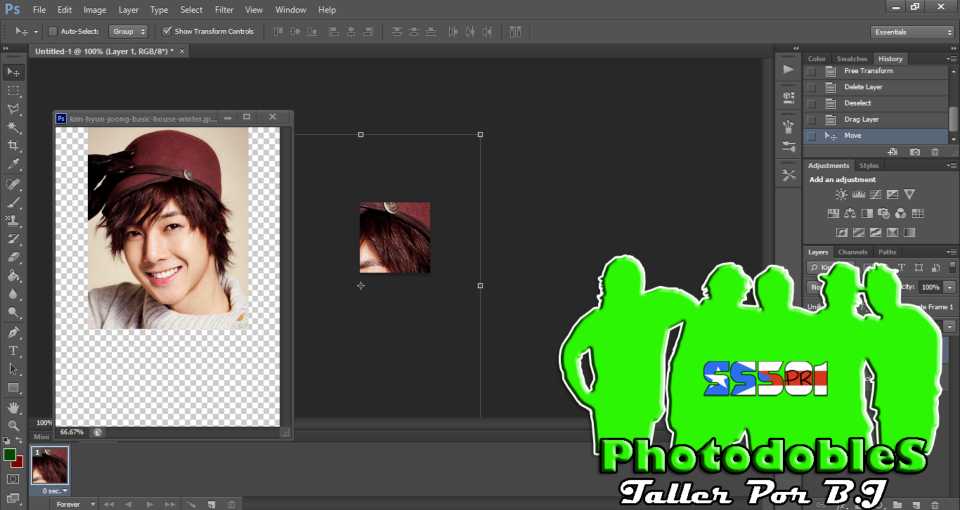This screenshot has width=960, height=510.
Task: Select the Eraser tool
Action: tap(13, 257)
